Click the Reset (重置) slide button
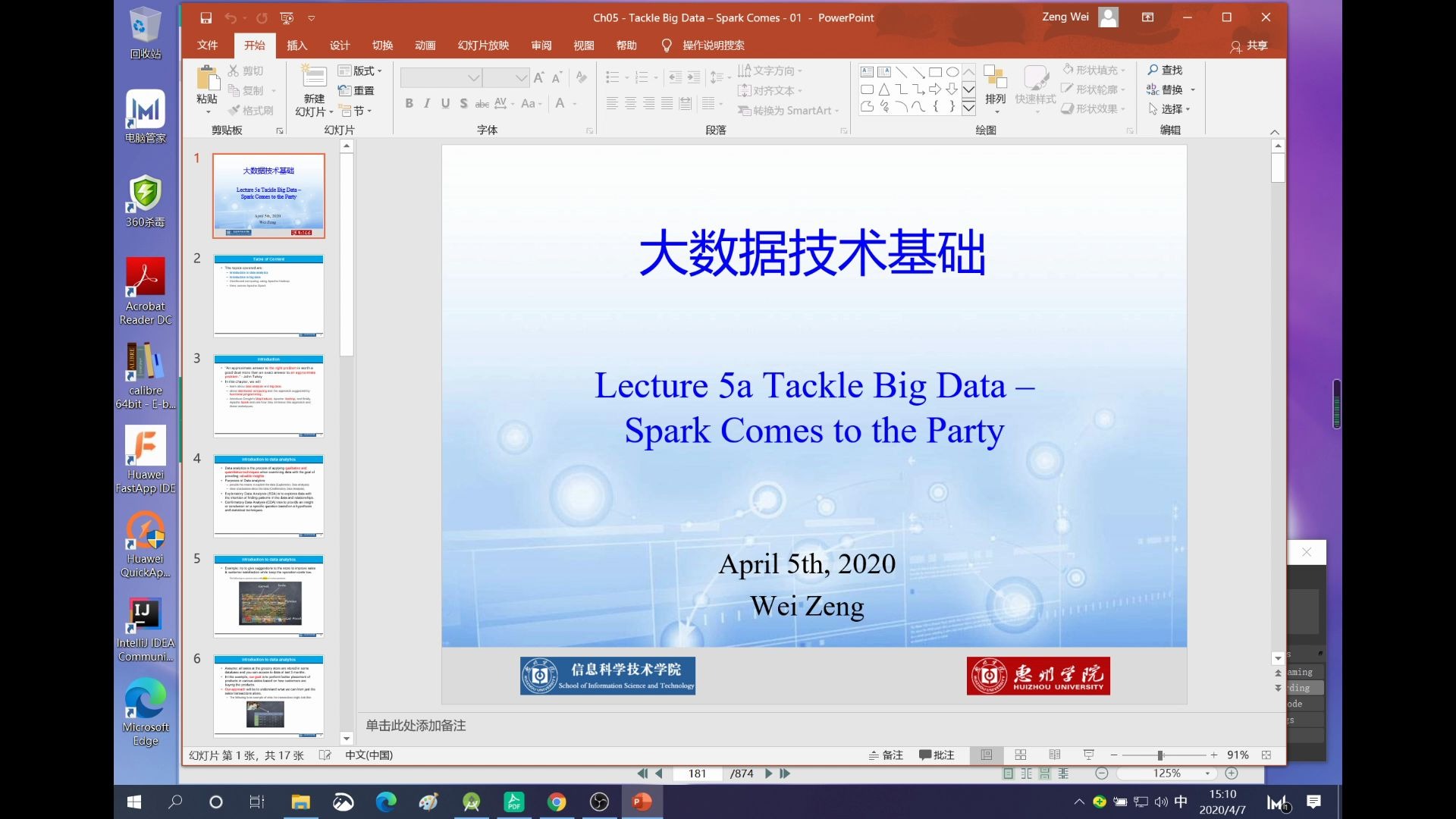The width and height of the screenshot is (1456, 819). click(356, 90)
